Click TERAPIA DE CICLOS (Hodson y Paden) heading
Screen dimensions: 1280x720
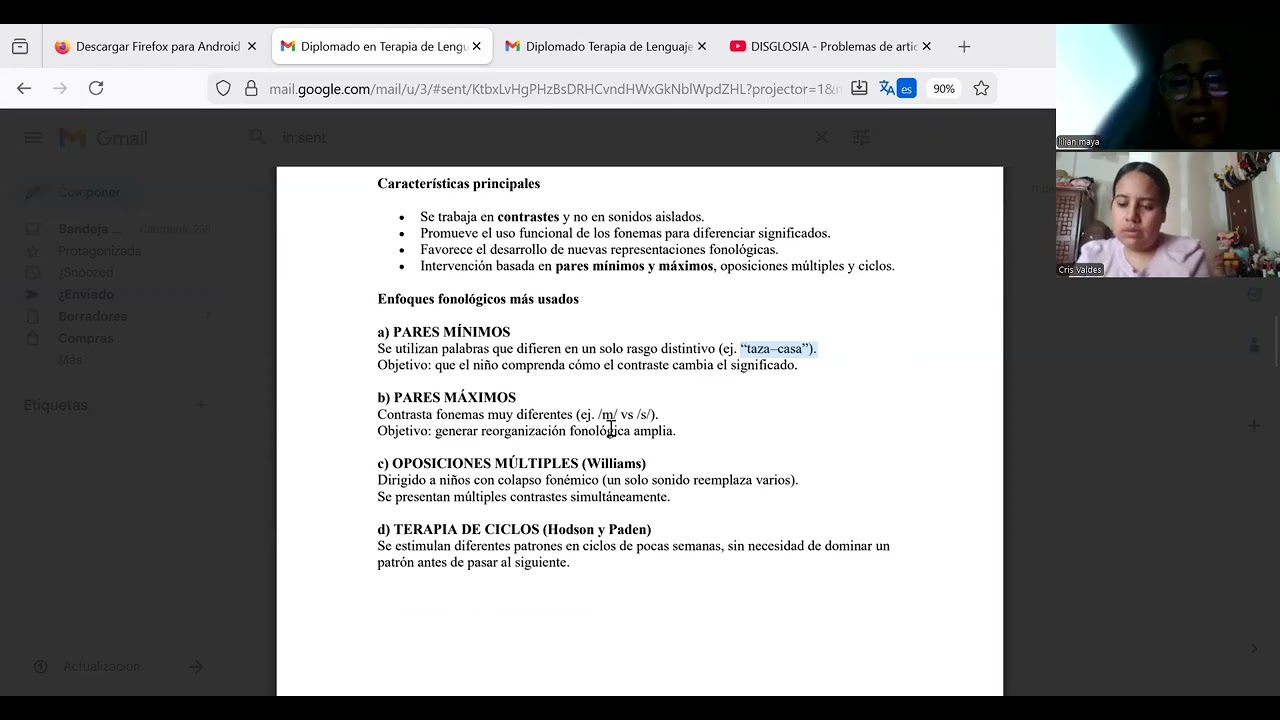[x=514, y=530]
